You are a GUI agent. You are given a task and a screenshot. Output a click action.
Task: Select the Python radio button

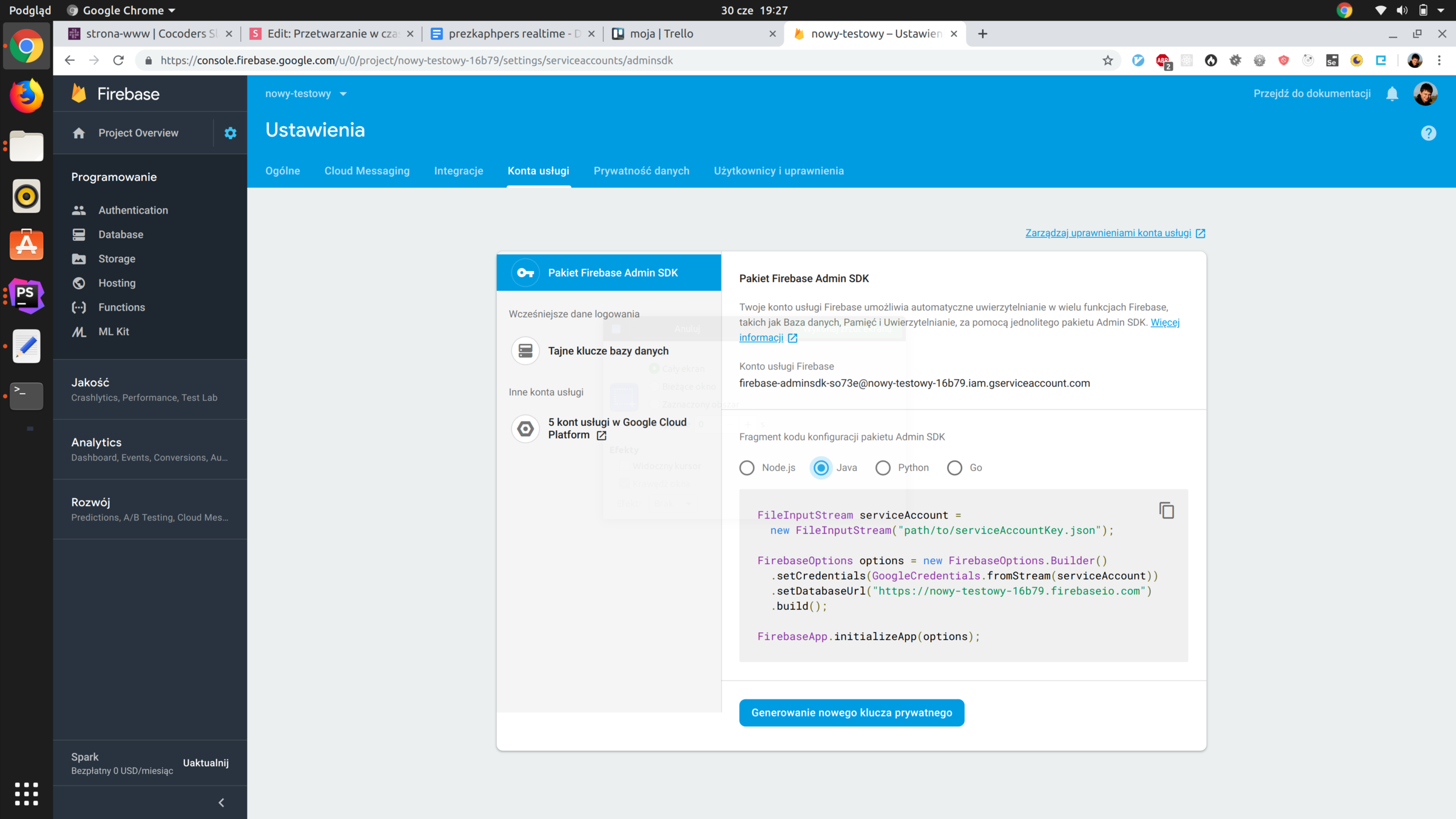(883, 468)
